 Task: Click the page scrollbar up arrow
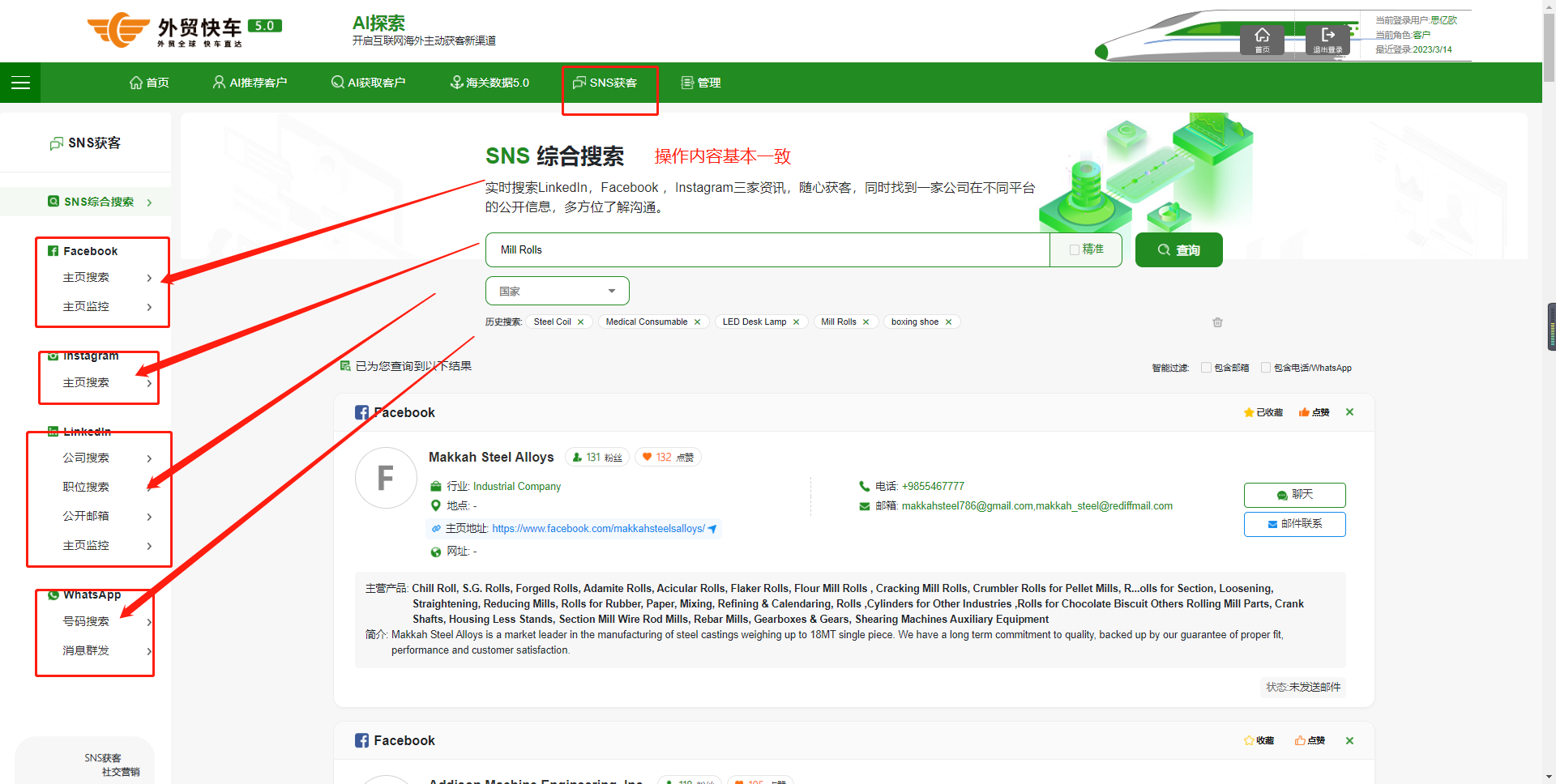(x=1549, y=6)
